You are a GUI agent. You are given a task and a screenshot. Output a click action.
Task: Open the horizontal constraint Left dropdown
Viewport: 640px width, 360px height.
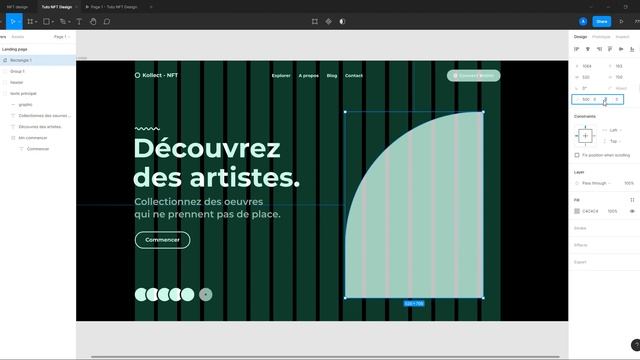pos(613,130)
